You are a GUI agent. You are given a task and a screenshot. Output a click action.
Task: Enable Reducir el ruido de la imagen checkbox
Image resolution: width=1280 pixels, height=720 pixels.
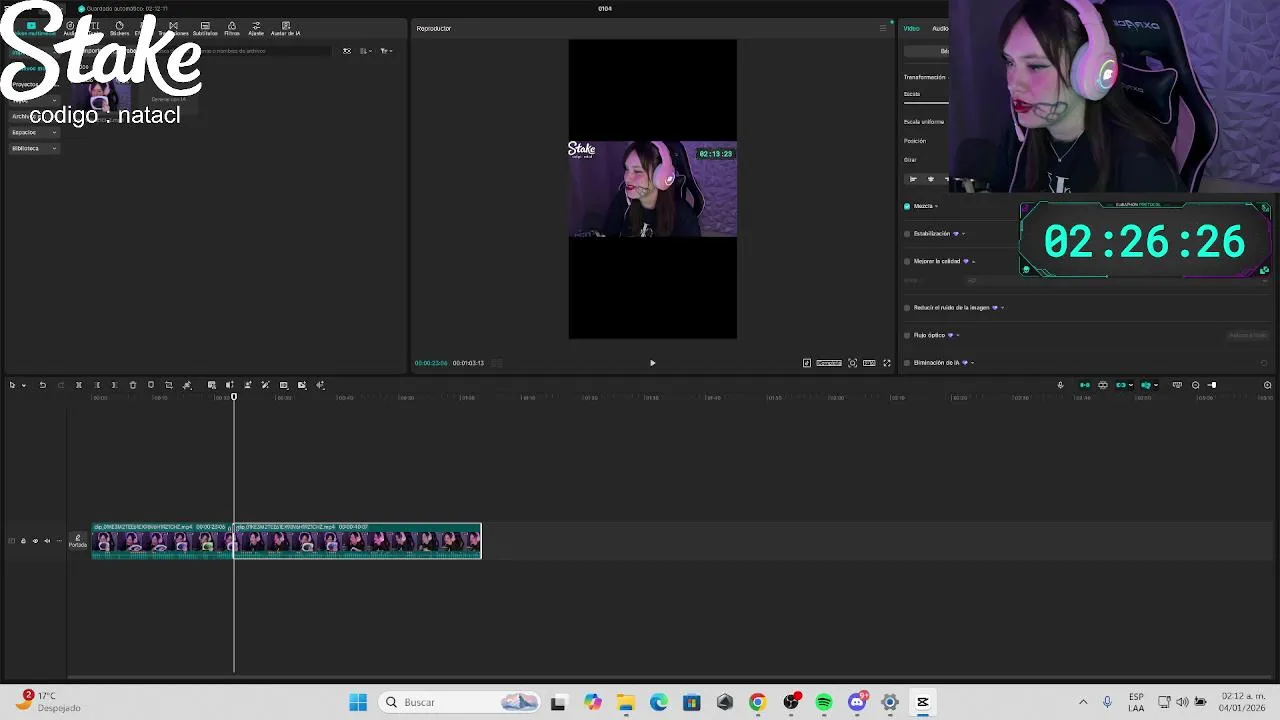click(907, 308)
